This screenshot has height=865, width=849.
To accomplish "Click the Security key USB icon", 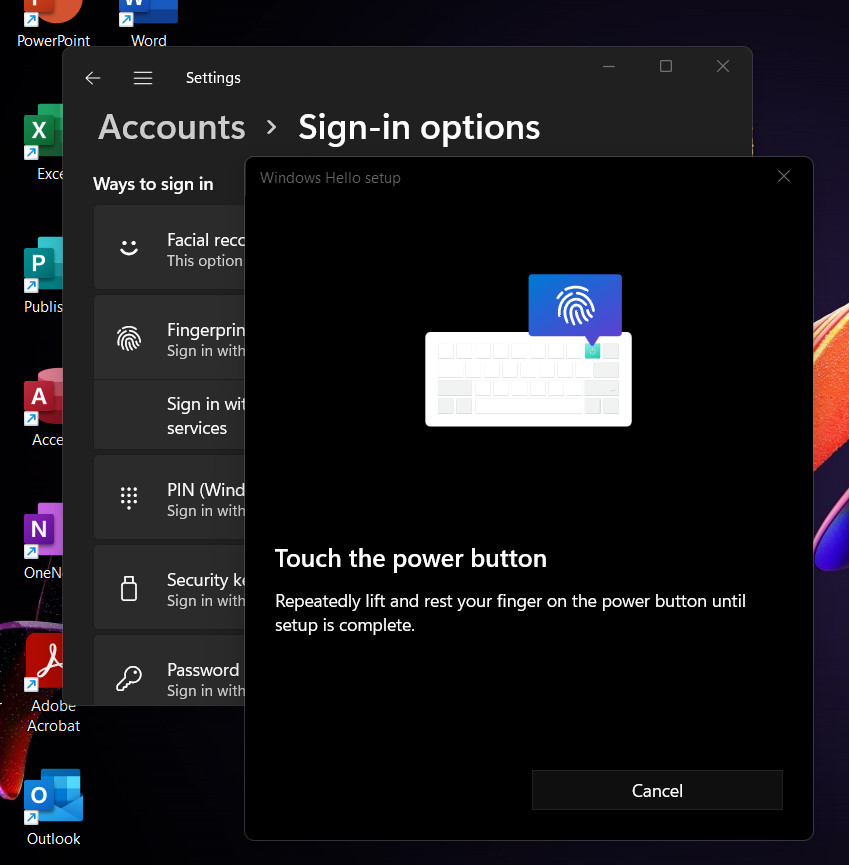I will pos(129,588).
